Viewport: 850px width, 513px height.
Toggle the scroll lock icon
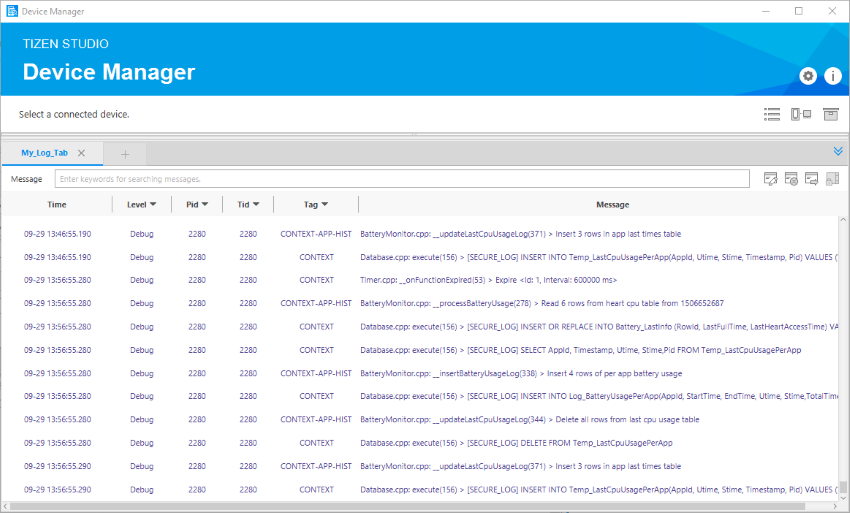[832, 179]
